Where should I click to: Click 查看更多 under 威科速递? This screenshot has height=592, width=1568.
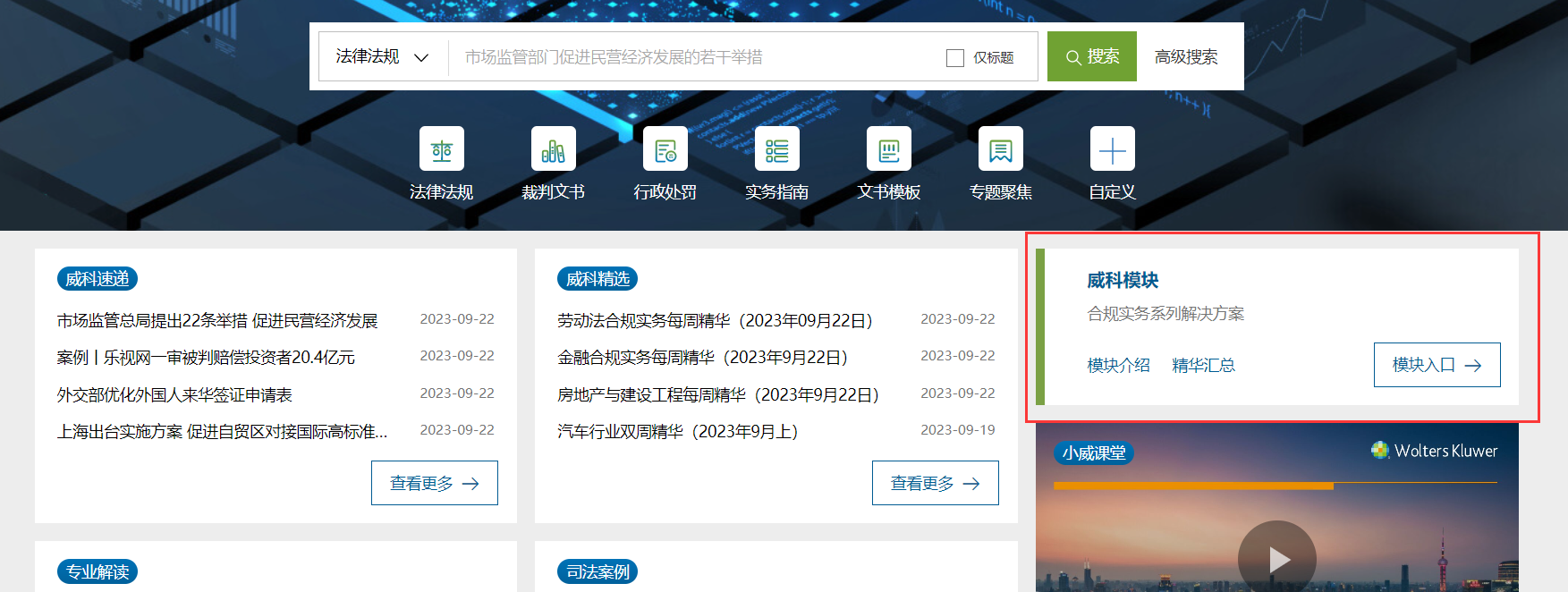click(x=435, y=483)
